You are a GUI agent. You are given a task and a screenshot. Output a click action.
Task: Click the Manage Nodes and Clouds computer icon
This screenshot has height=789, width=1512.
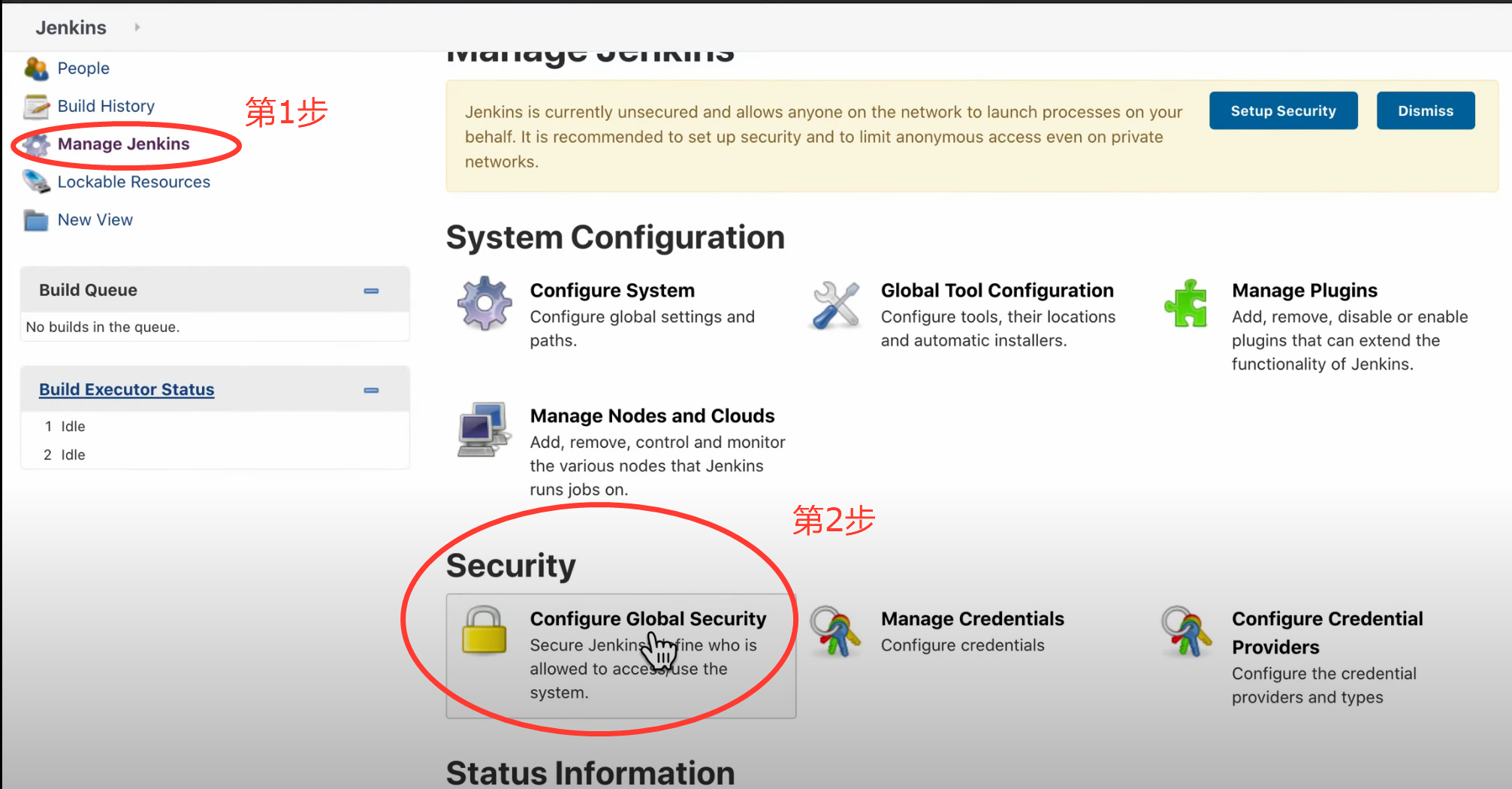[484, 429]
